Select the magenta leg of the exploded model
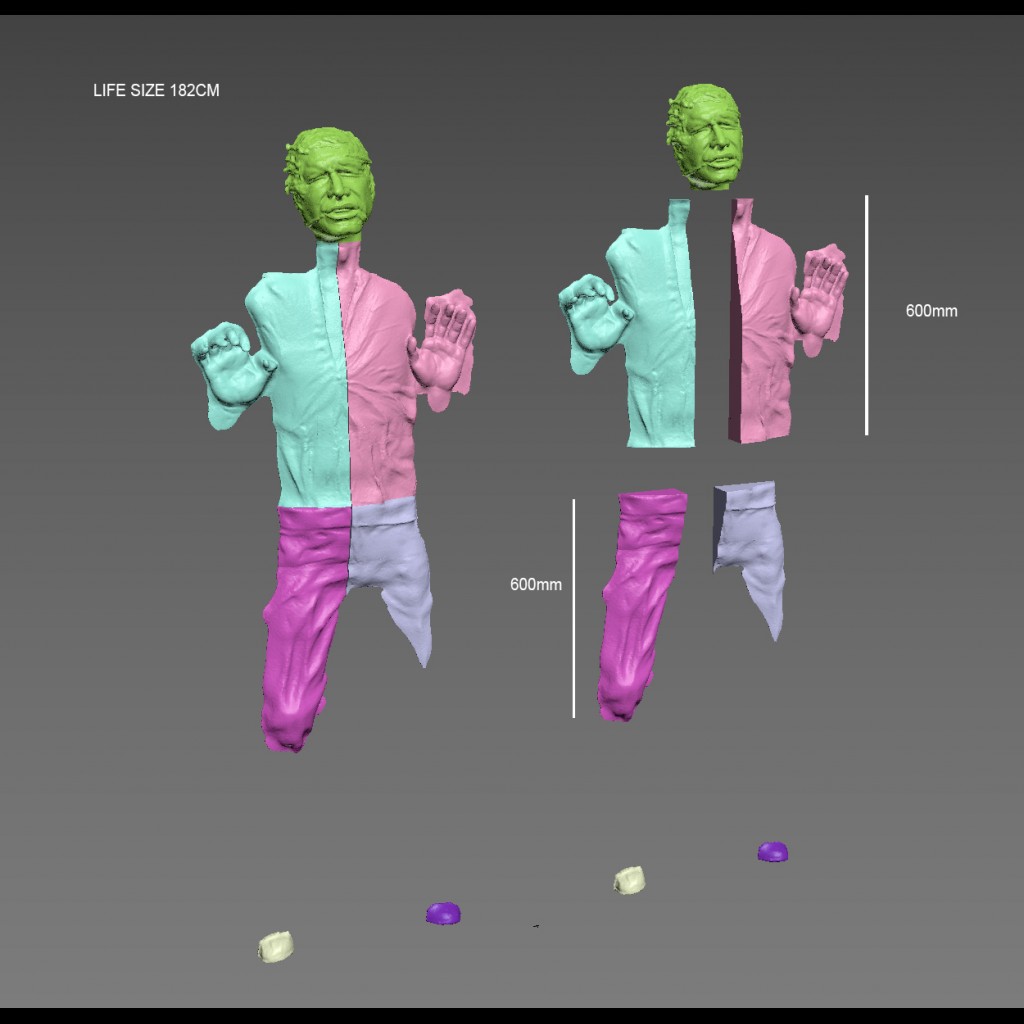Viewport: 1024px width, 1024px height. coord(640,600)
